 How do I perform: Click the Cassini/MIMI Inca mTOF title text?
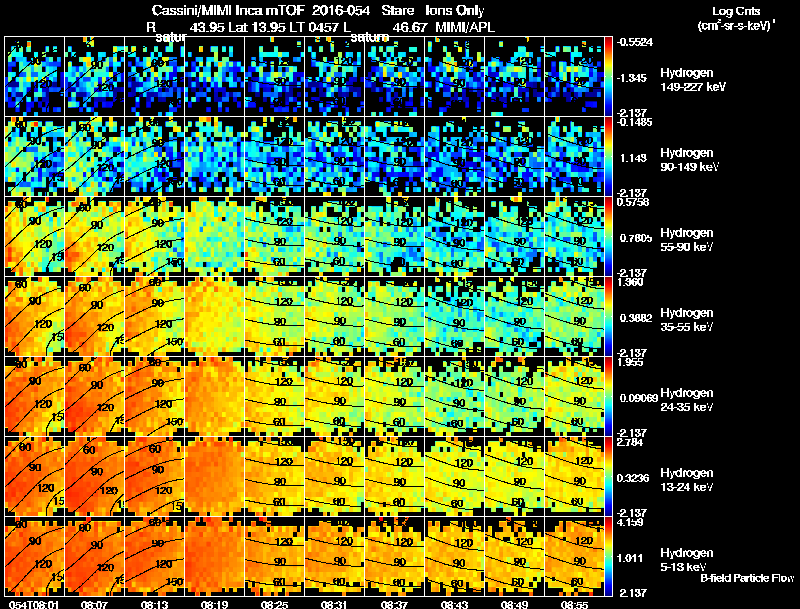tap(229, 11)
